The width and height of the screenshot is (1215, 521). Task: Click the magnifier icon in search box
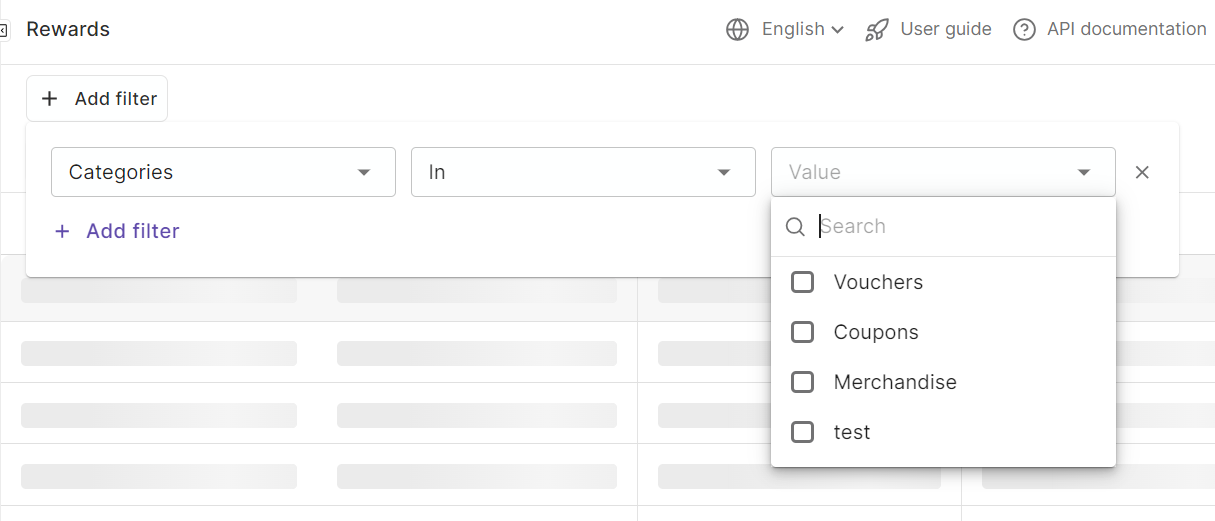tap(795, 227)
